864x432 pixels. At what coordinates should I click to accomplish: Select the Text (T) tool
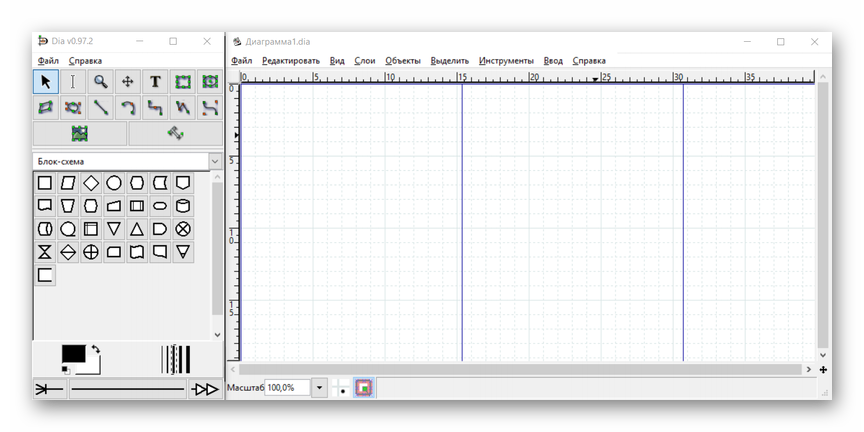pyautogui.click(x=155, y=82)
